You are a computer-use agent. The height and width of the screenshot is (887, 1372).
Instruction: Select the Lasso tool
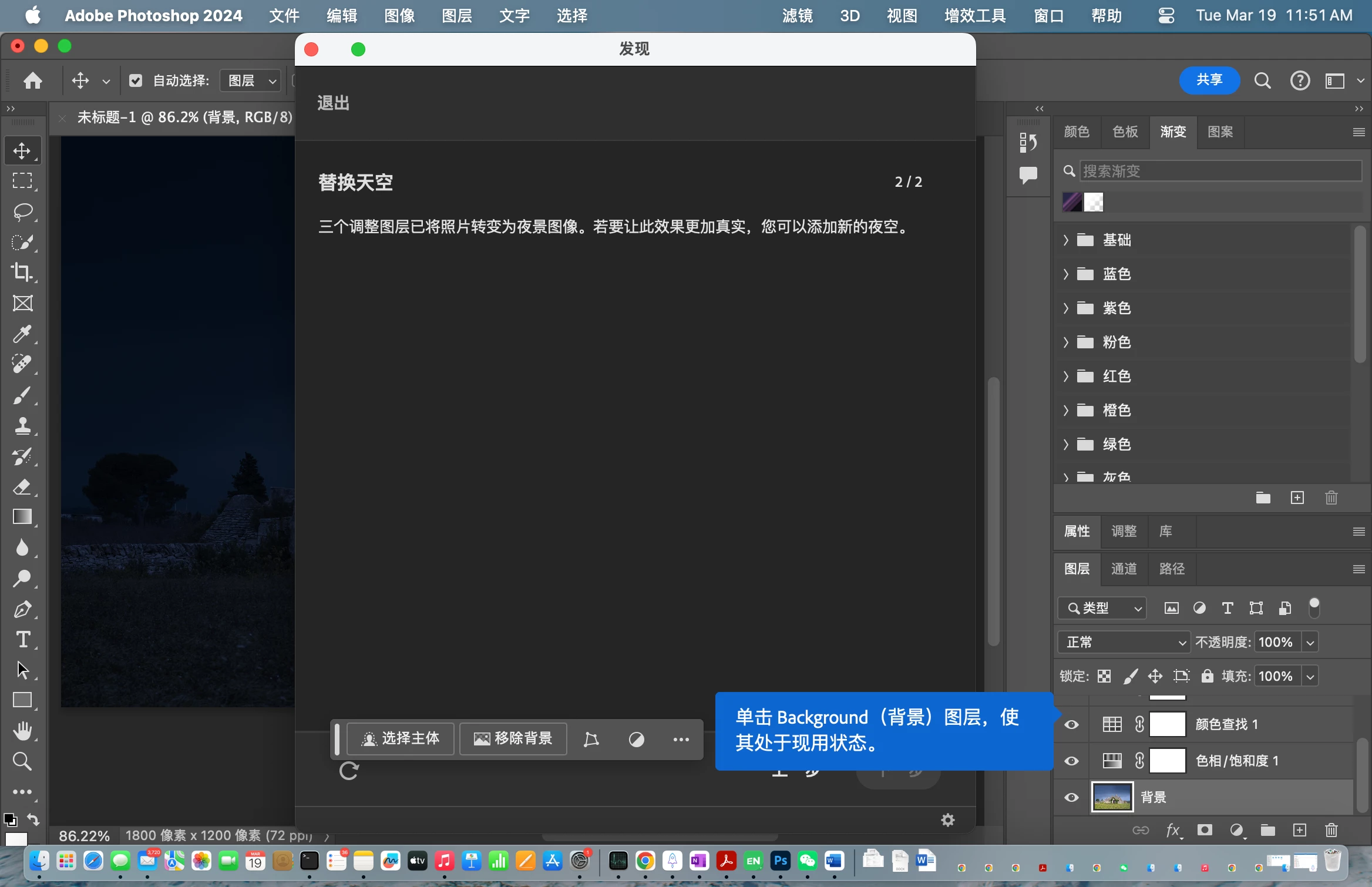click(x=22, y=211)
